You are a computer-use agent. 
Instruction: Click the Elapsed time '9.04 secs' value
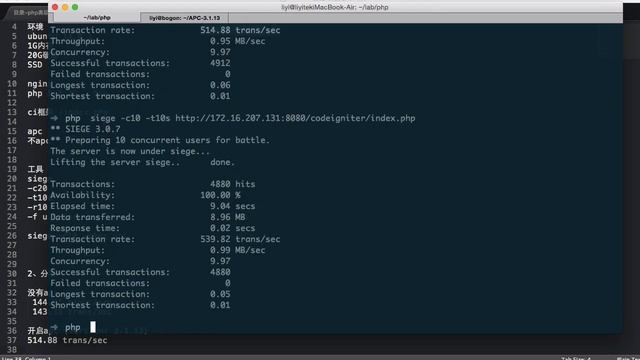[233, 207]
